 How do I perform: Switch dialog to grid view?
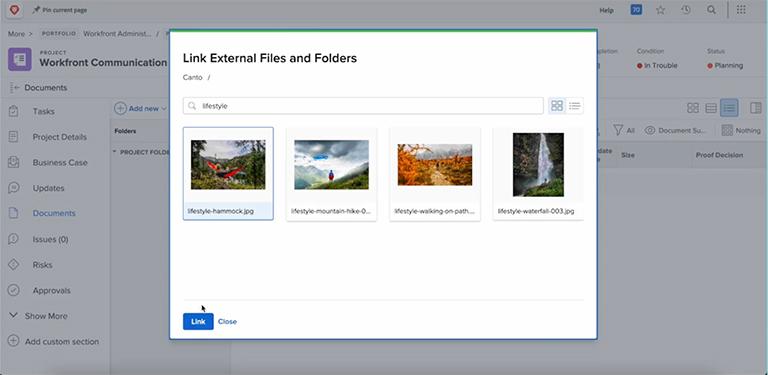557,106
